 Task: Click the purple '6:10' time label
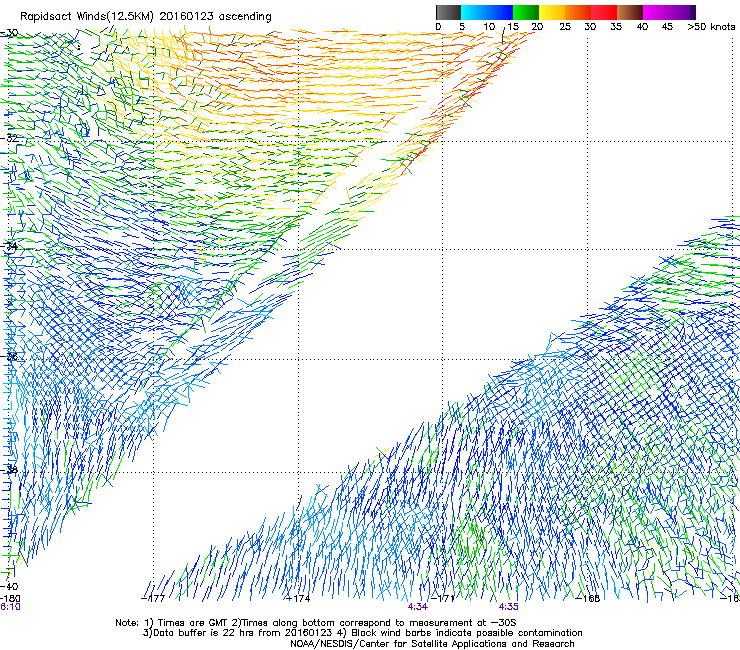click(10, 607)
